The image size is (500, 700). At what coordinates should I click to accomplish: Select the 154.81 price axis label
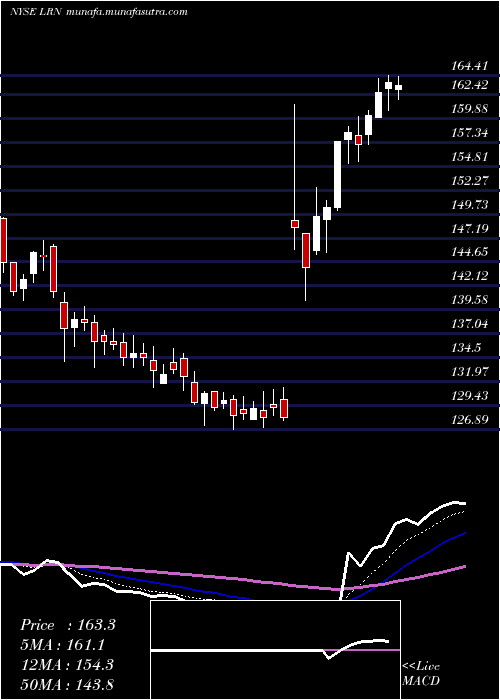coord(470,157)
